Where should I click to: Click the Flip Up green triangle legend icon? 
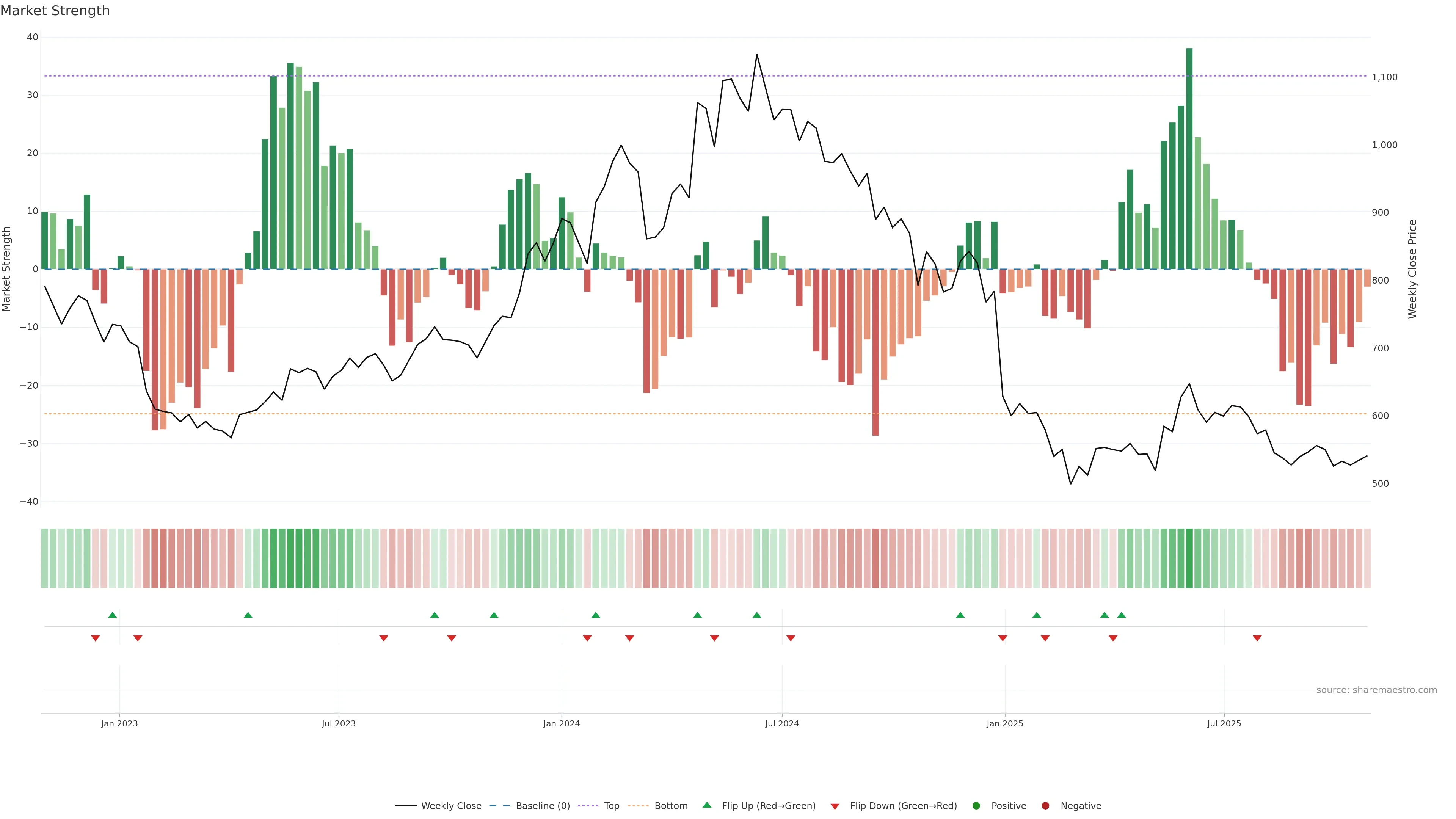pos(706,805)
